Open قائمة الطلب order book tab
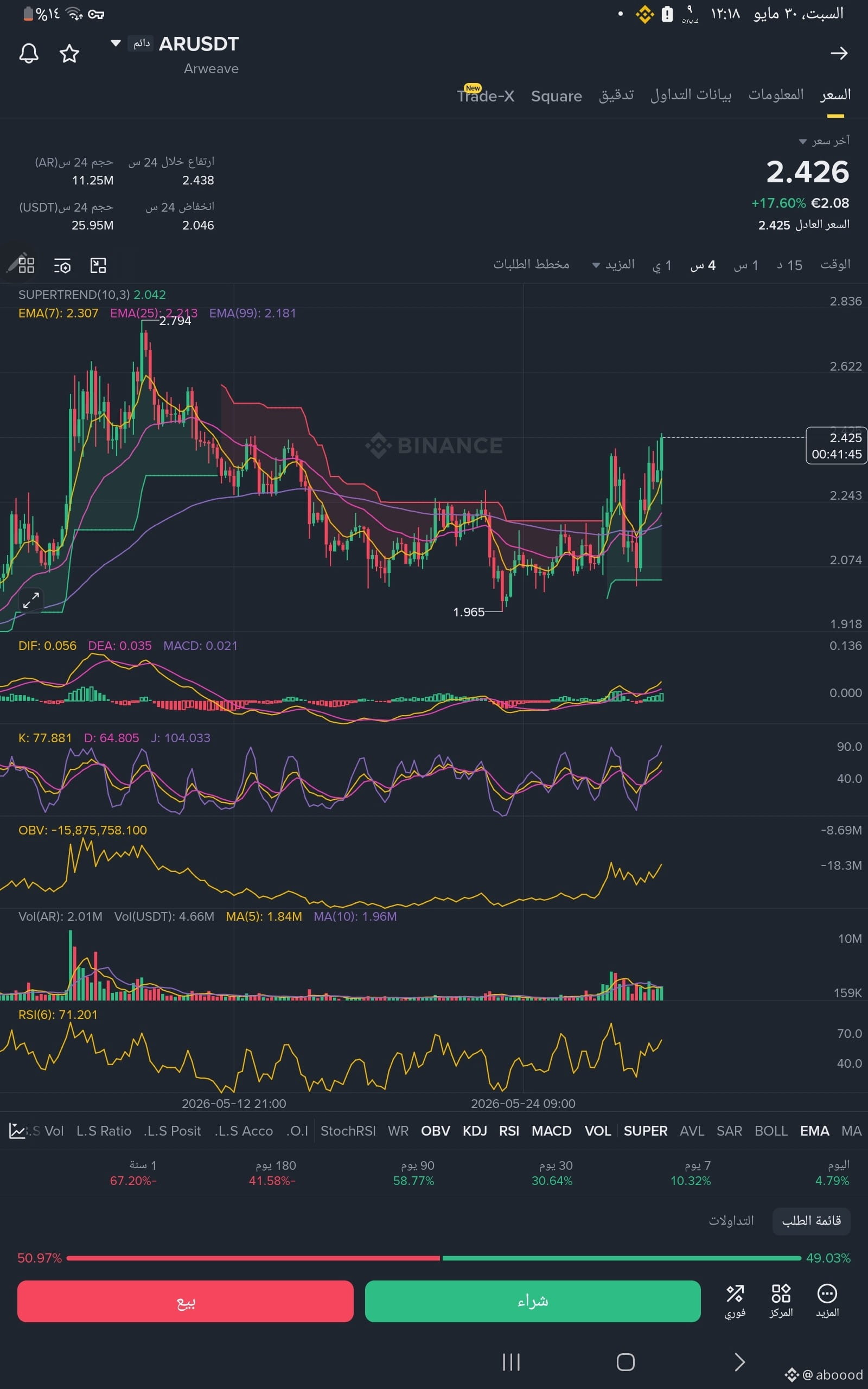This screenshot has width=868, height=1389. pyautogui.click(x=811, y=1220)
